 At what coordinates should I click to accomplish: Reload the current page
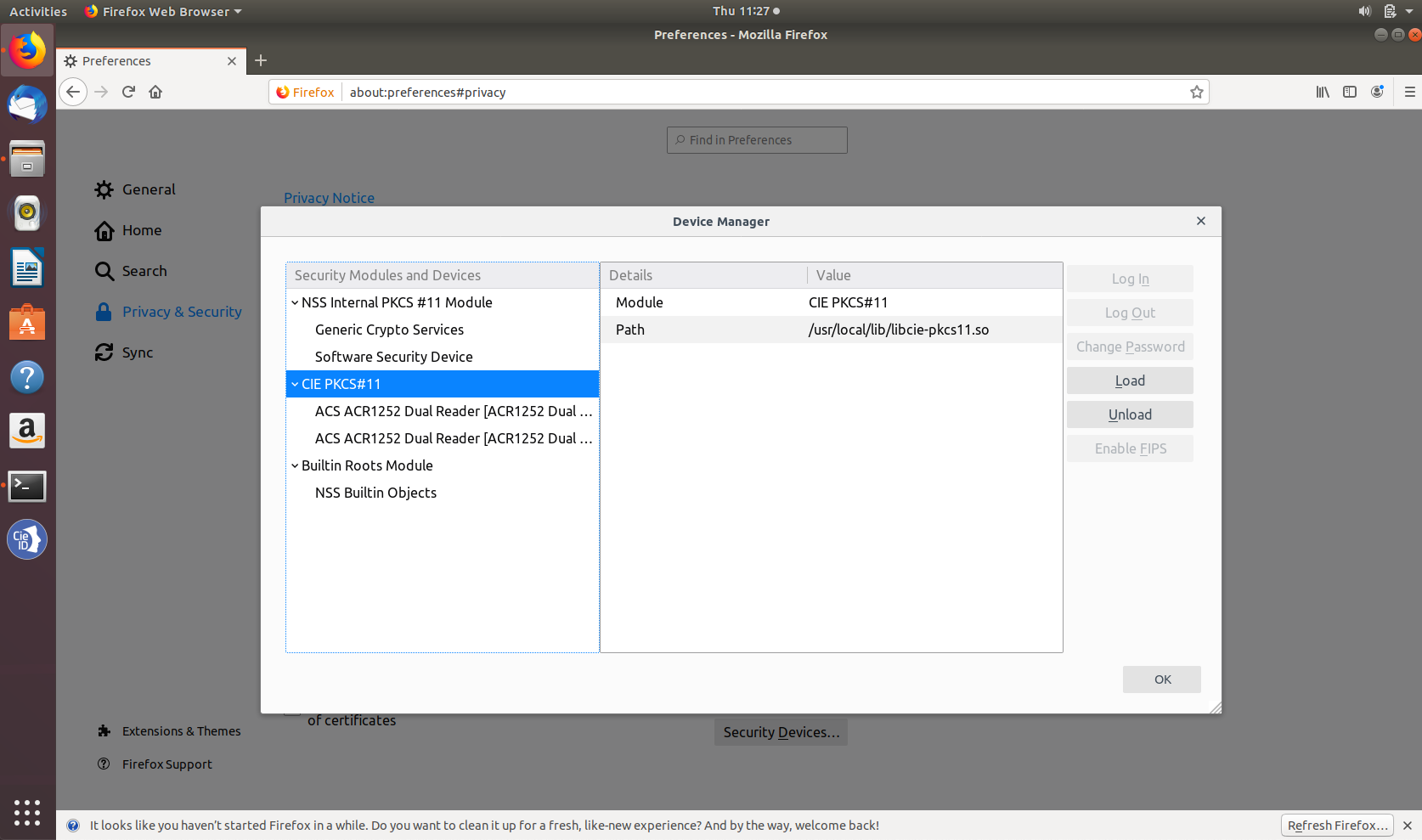click(x=128, y=92)
